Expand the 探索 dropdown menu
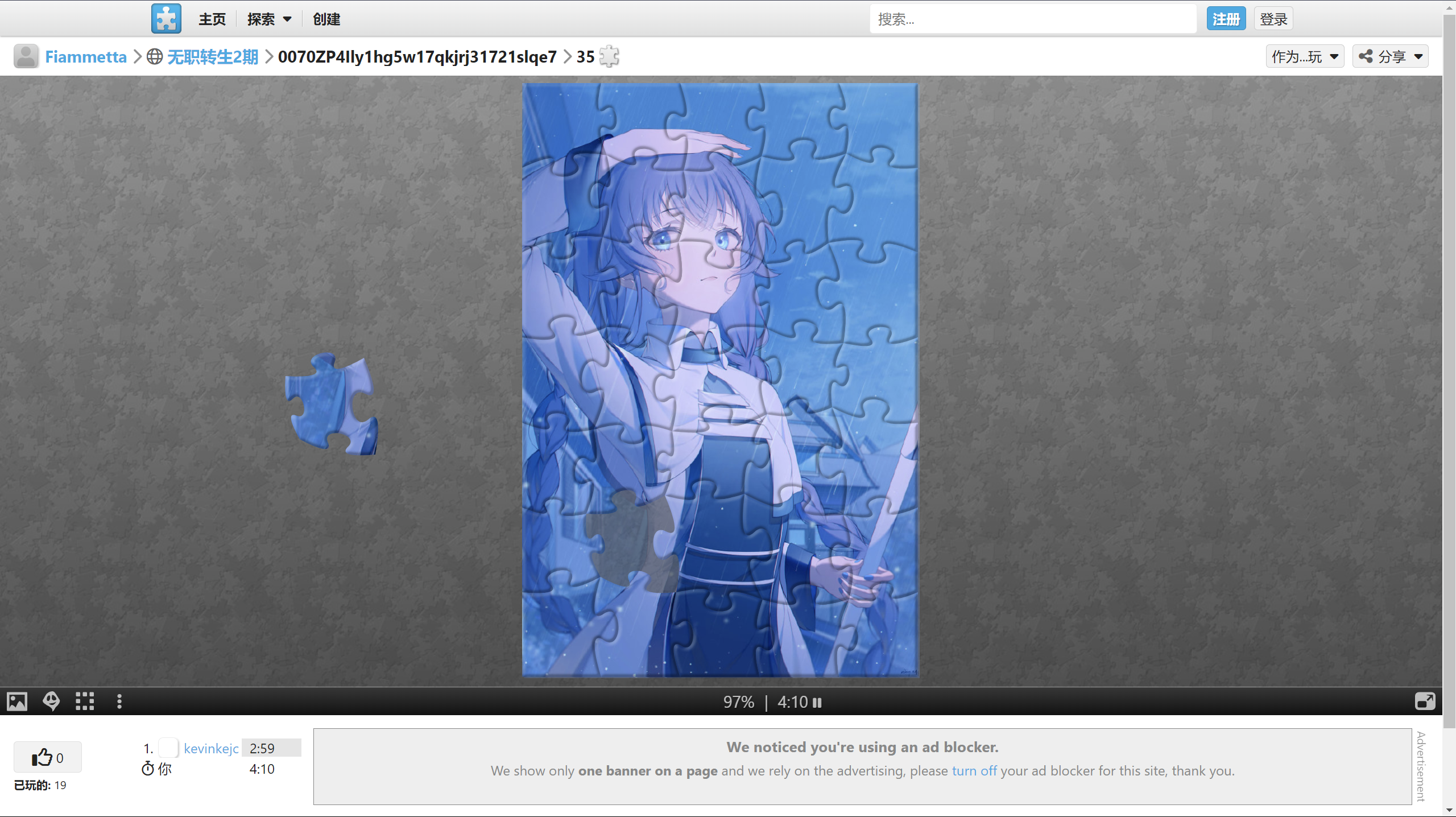 point(270,19)
